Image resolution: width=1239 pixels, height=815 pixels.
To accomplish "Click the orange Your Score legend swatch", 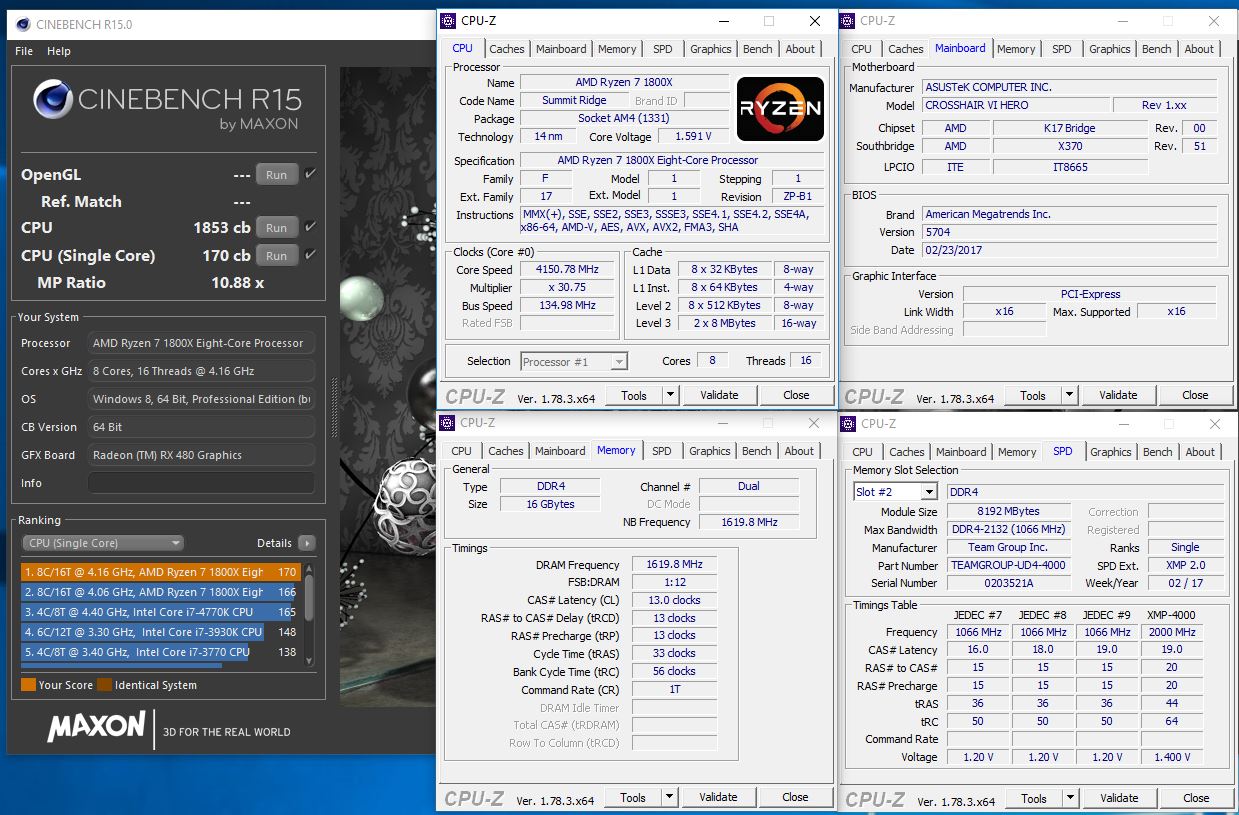I will click(x=28, y=685).
